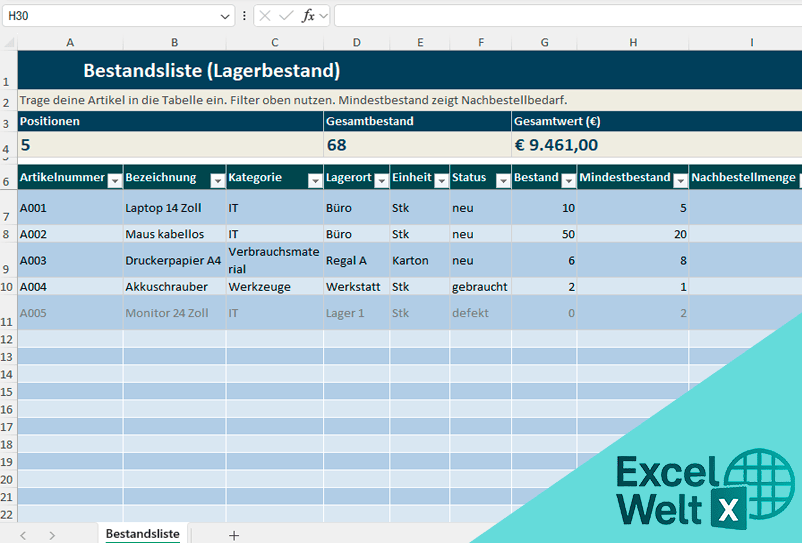Select cell 'Maus kabellos'
Image resolution: width=802 pixels, height=543 pixels.
174,234
